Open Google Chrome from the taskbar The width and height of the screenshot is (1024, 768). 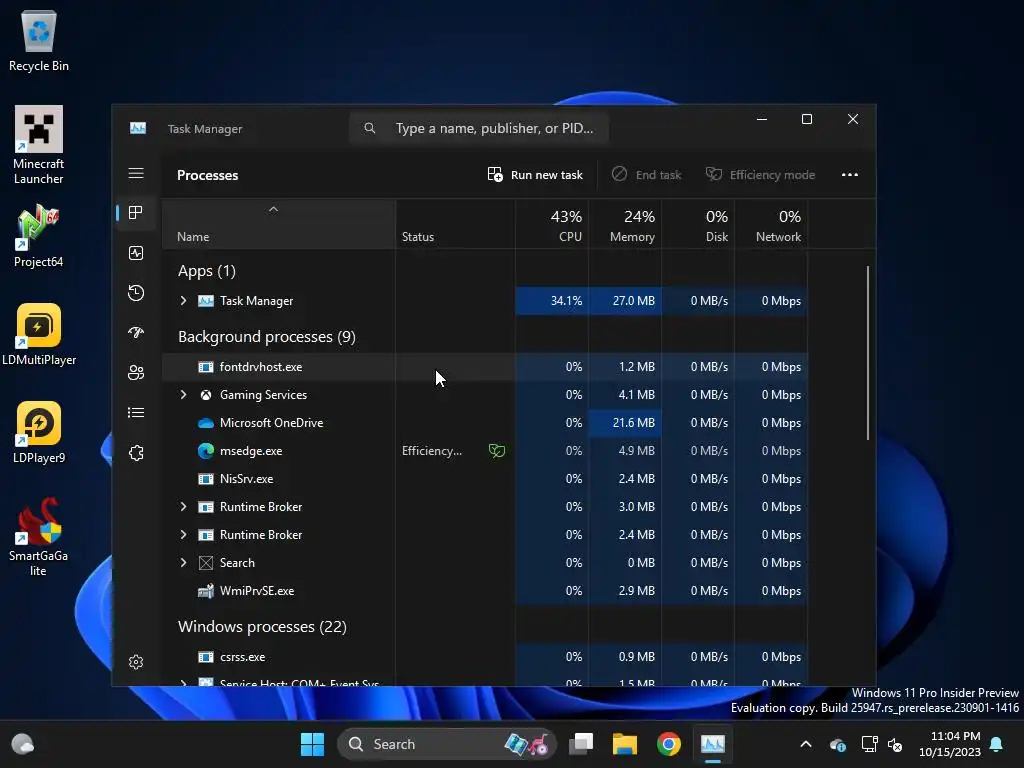669,744
